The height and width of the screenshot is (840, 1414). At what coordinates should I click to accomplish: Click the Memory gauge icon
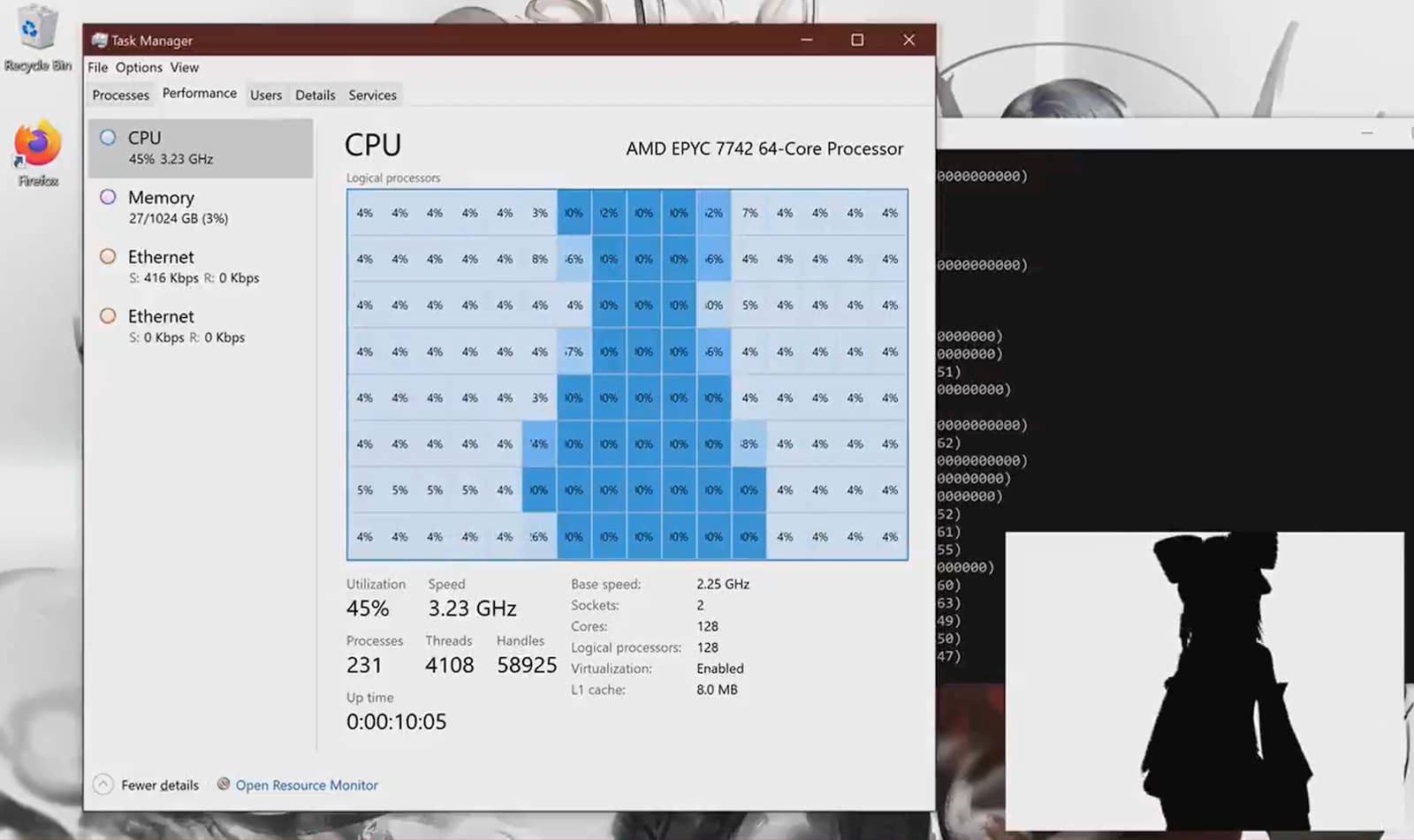pyautogui.click(x=108, y=197)
